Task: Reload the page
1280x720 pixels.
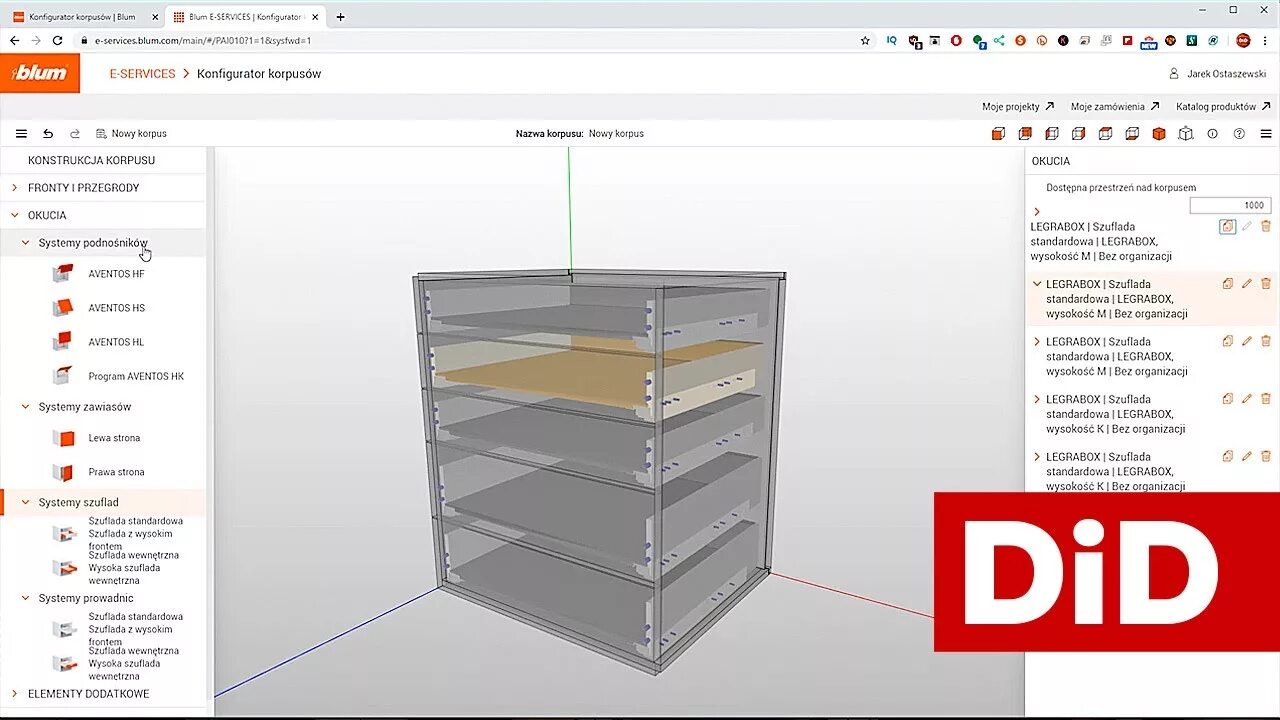Action: click(x=58, y=40)
